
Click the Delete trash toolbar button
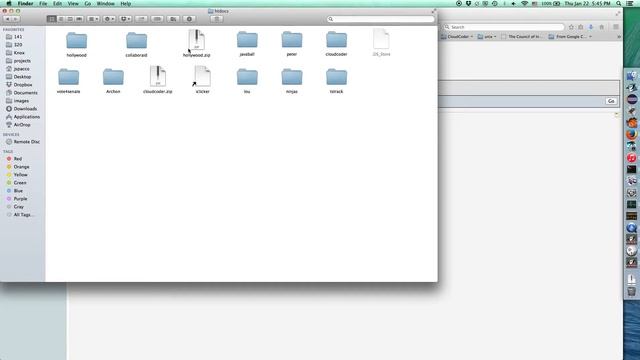tap(217, 19)
